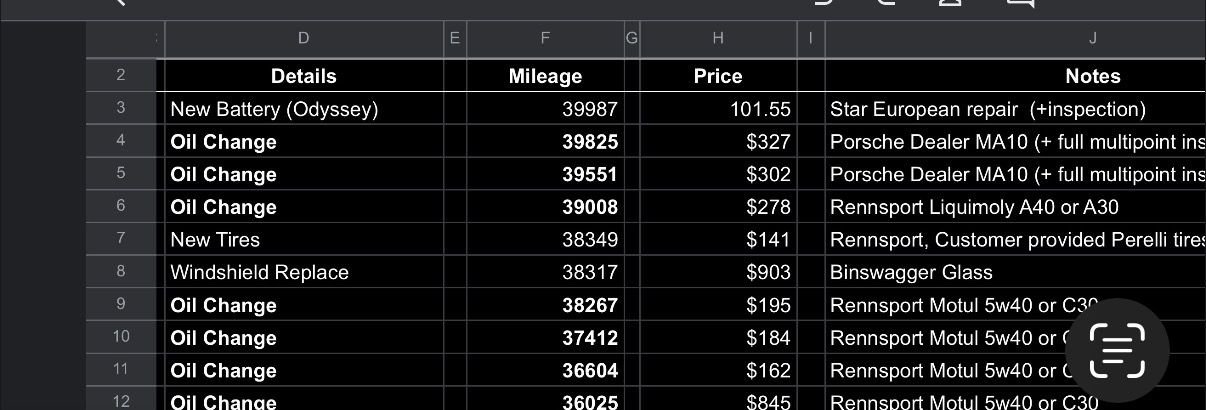The image size is (1206, 410).
Task: Tap the share person icon
Action: click(950, 3)
